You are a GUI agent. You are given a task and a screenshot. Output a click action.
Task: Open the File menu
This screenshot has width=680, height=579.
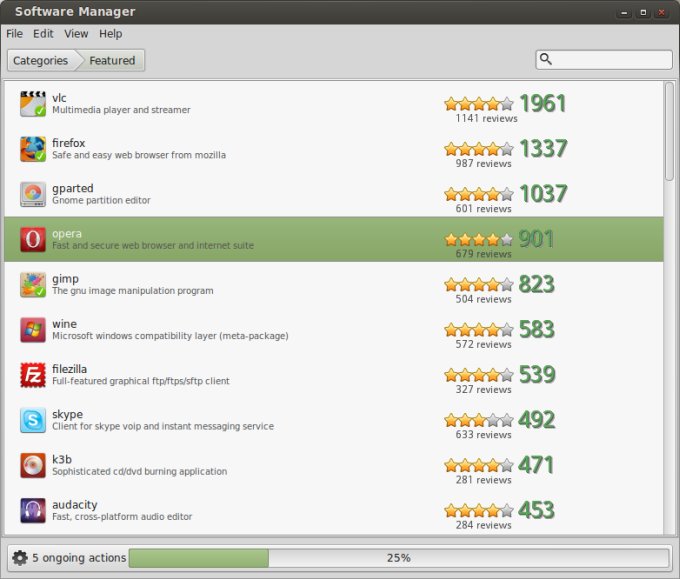tap(14, 34)
